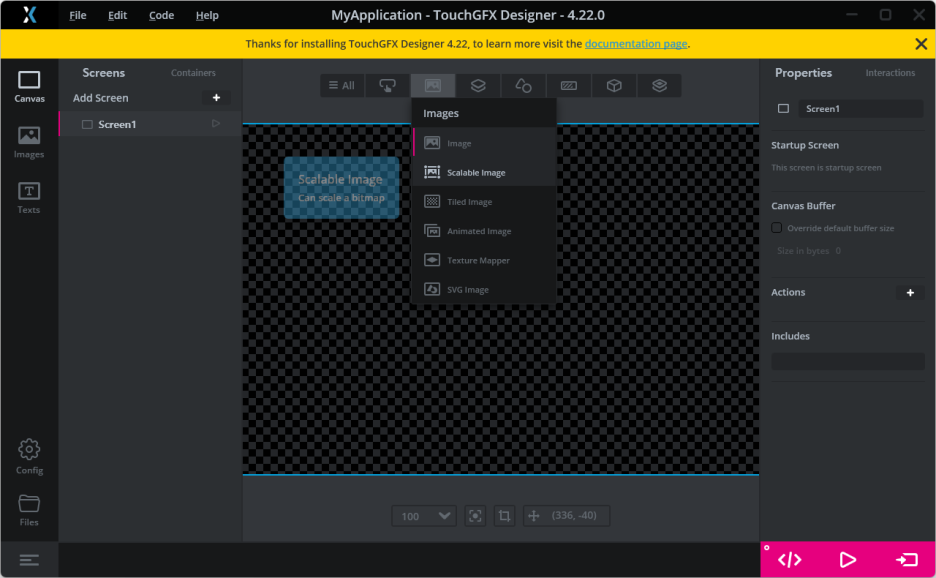Image resolution: width=936 pixels, height=578 pixels.
Task: Open the Code menu
Action: [x=161, y=15]
